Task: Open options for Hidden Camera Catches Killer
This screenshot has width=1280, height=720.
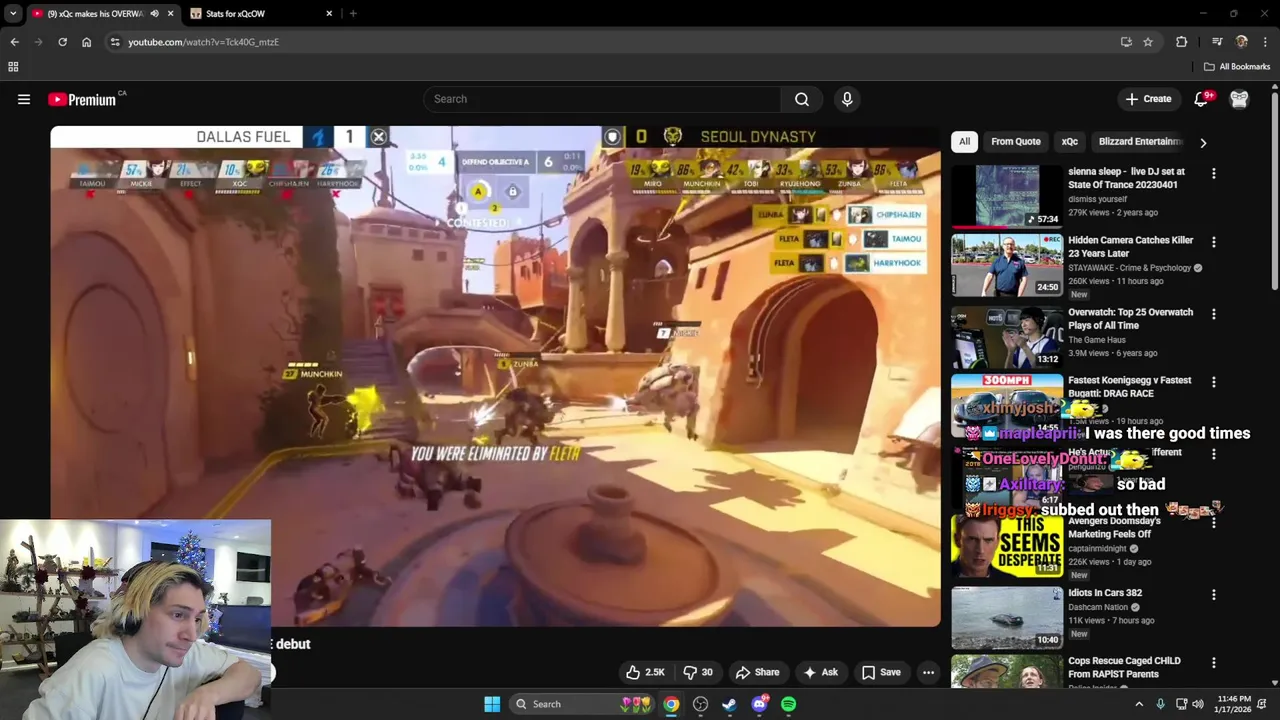Action: click(x=1214, y=242)
